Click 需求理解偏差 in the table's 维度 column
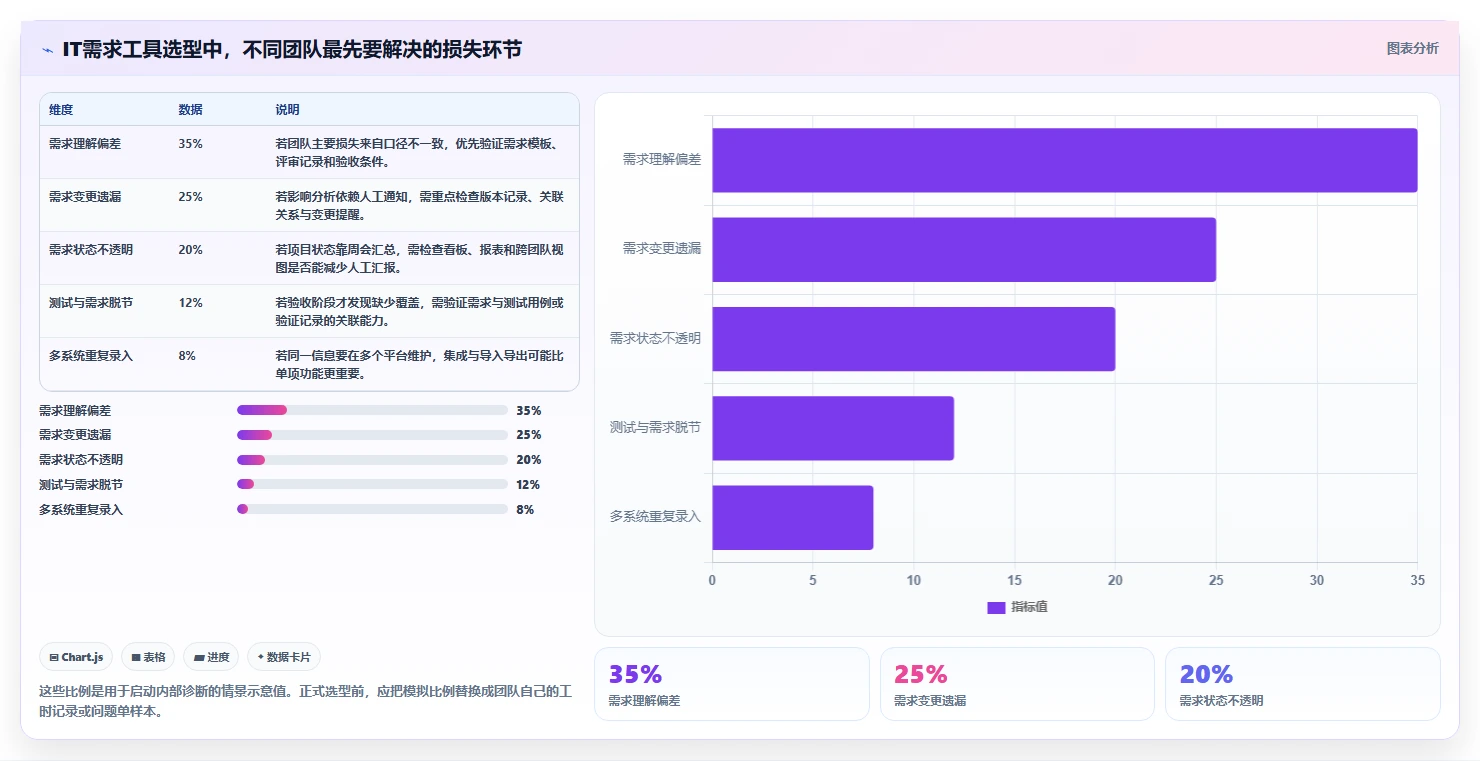 85,143
